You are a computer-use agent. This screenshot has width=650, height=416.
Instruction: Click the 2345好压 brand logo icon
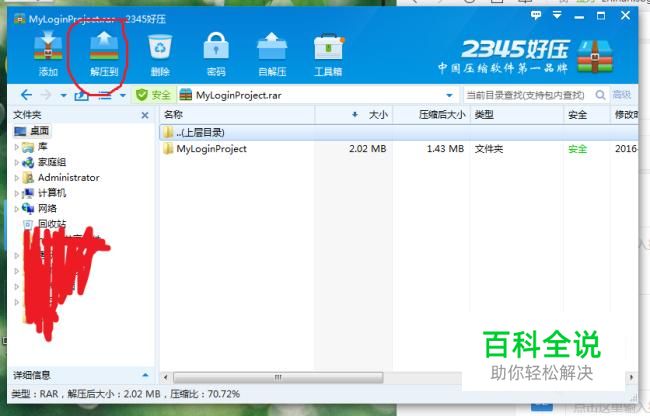[x=595, y=56]
